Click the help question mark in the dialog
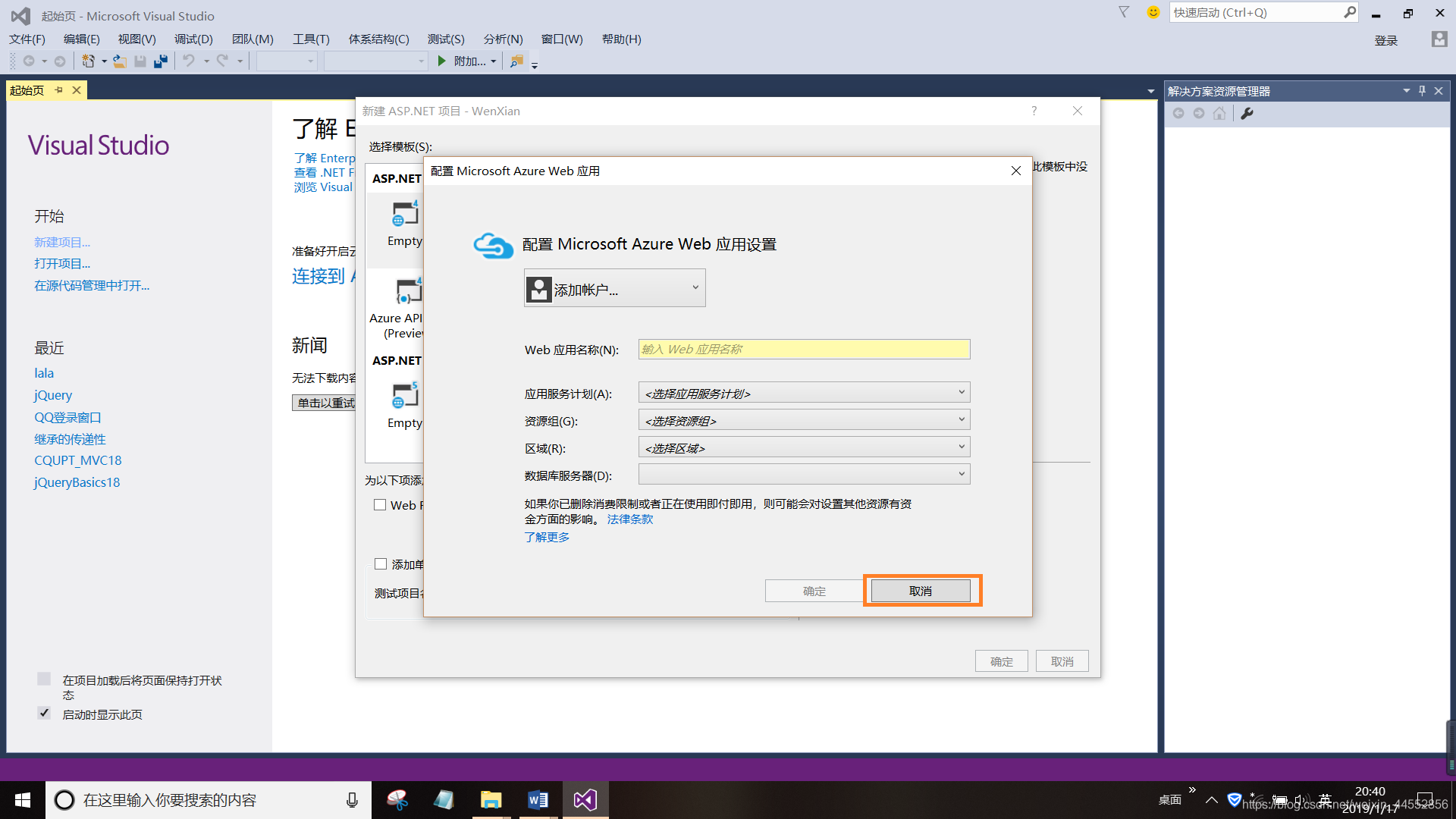 1034,111
